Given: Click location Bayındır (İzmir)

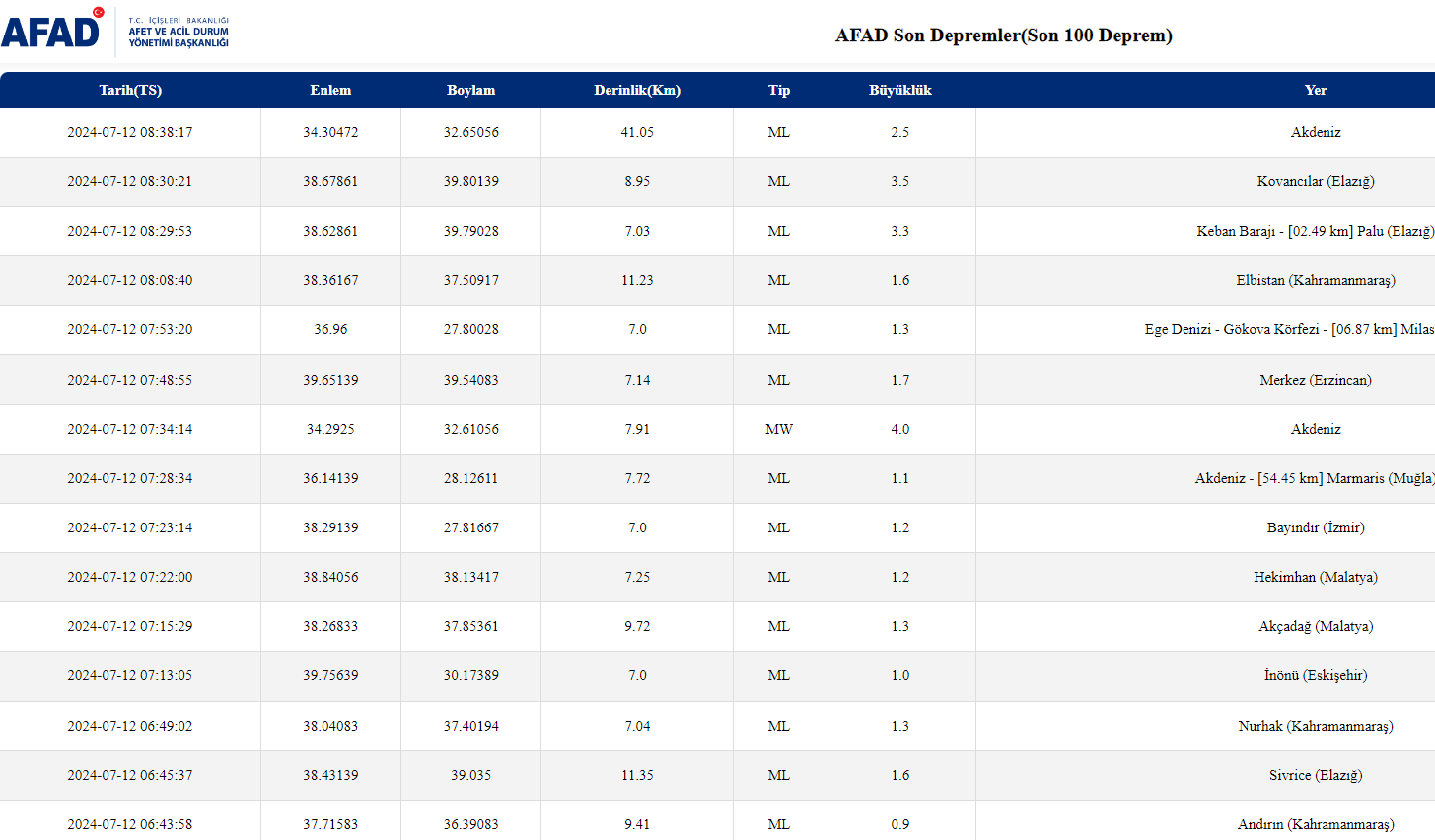Looking at the screenshot, I should click(x=1316, y=527).
